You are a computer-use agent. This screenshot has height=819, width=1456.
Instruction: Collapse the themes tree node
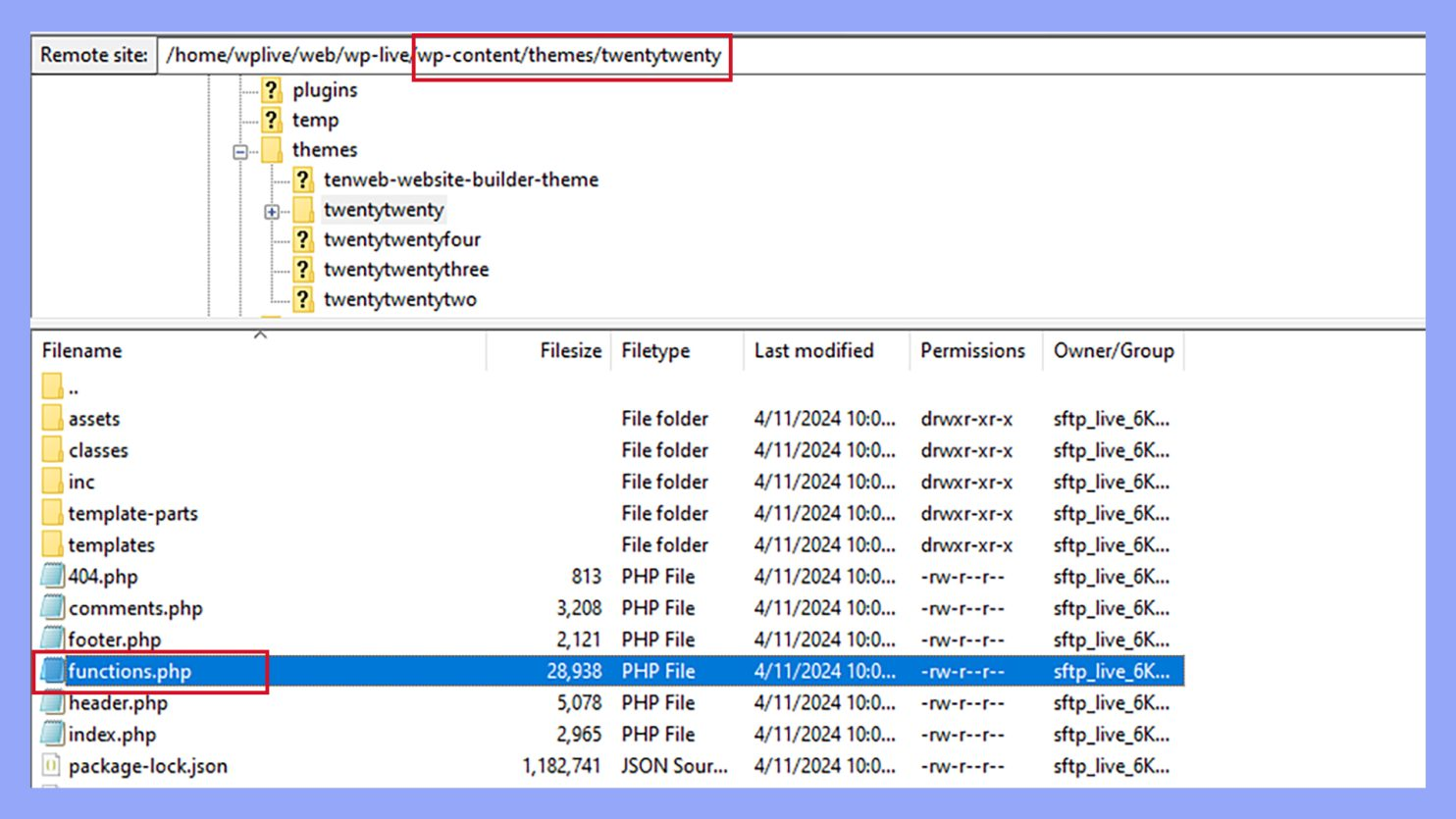point(240,152)
